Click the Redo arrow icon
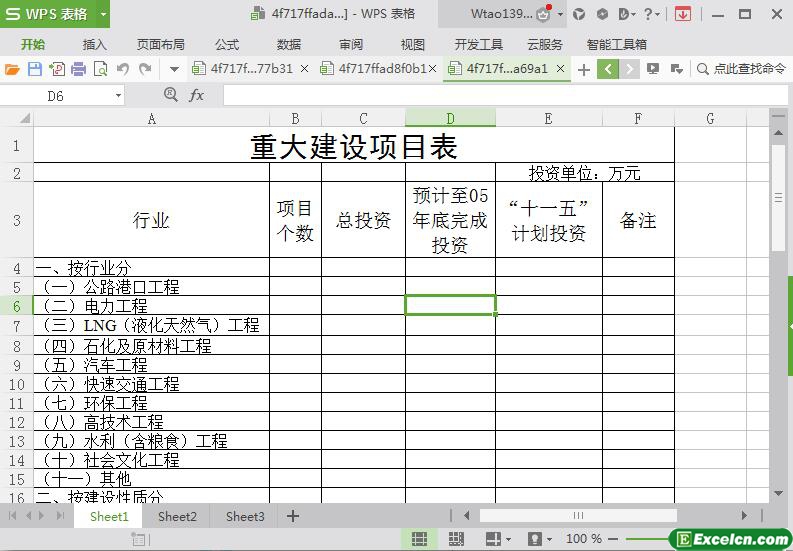Image resolution: width=793 pixels, height=551 pixels. (145, 69)
